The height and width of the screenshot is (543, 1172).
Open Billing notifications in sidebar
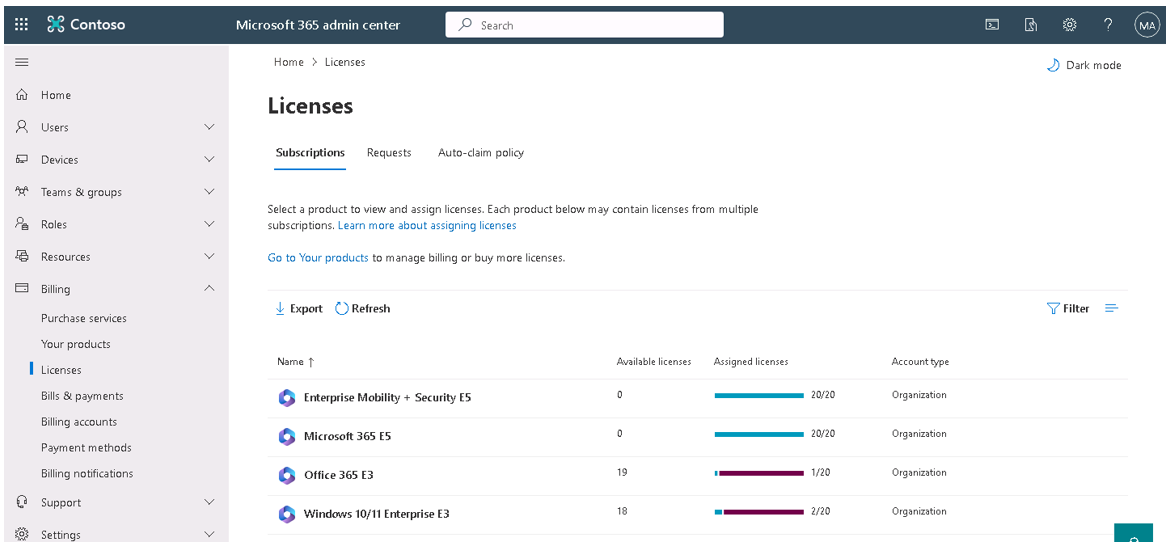click(87, 473)
